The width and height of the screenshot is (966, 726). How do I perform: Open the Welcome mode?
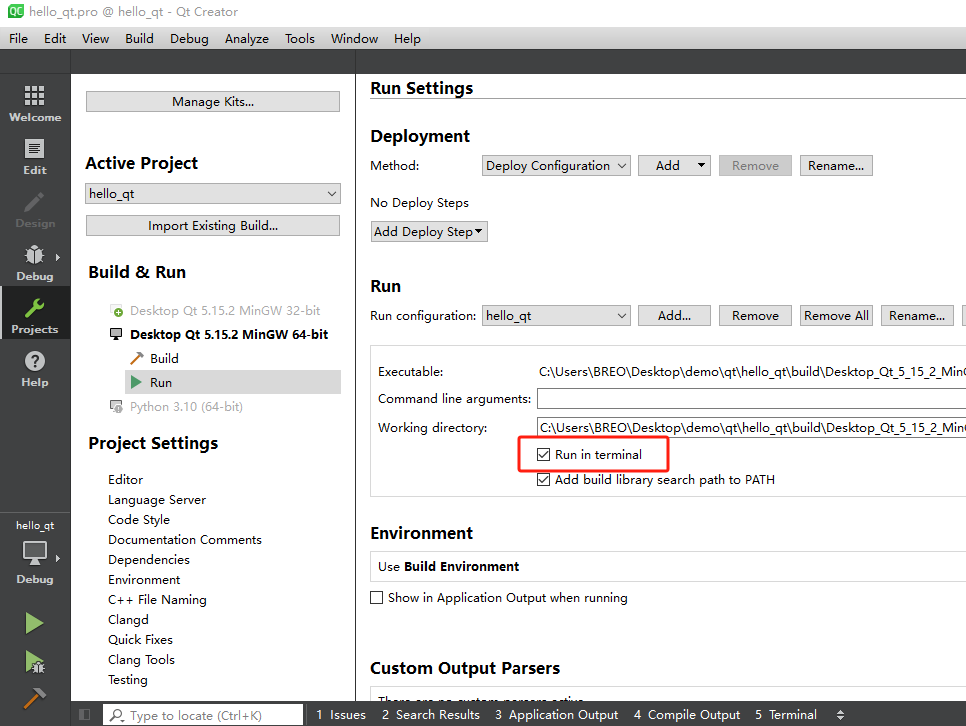click(x=34, y=104)
